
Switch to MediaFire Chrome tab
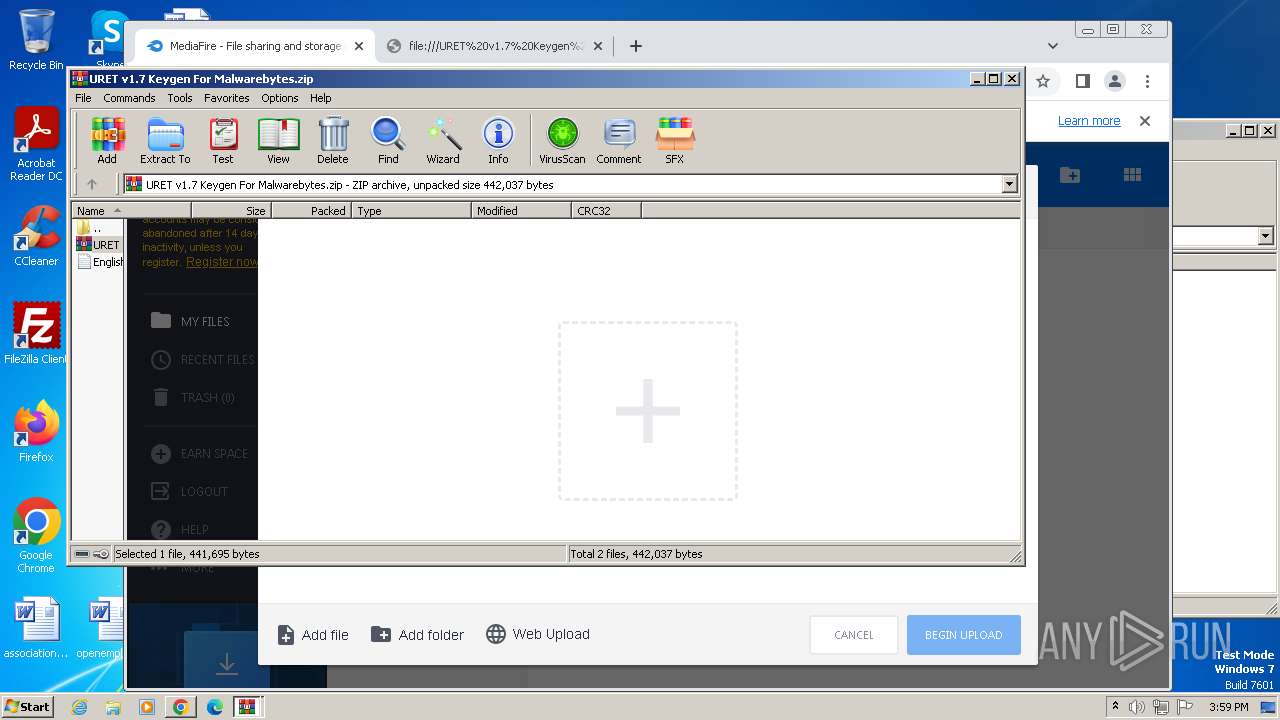pyautogui.click(x=255, y=46)
